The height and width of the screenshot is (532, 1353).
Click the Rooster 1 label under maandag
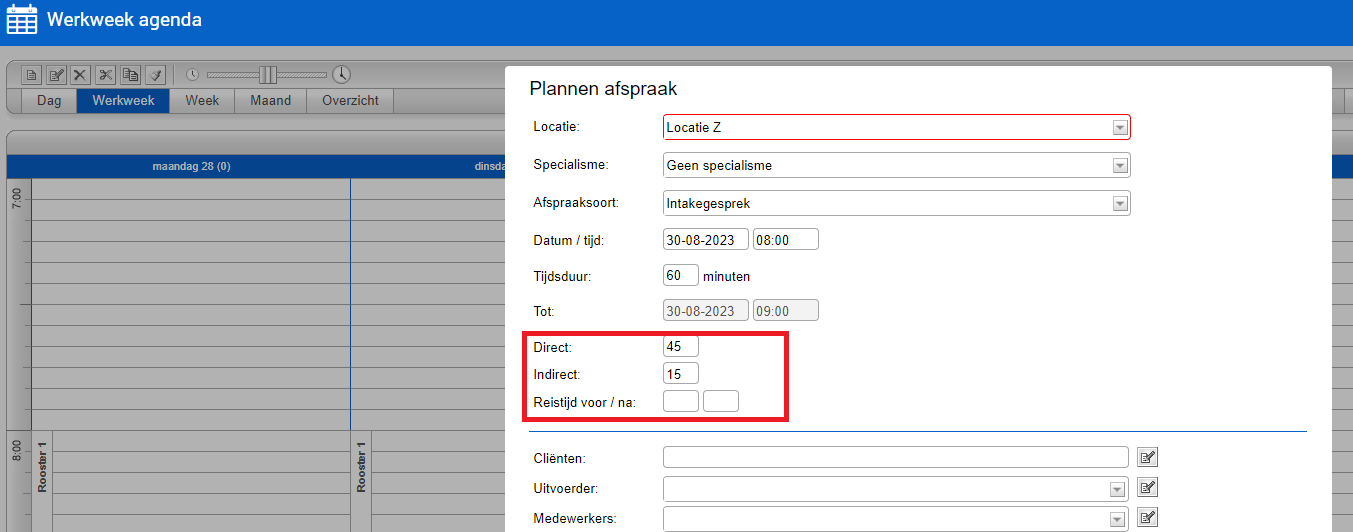coord(43,465)
